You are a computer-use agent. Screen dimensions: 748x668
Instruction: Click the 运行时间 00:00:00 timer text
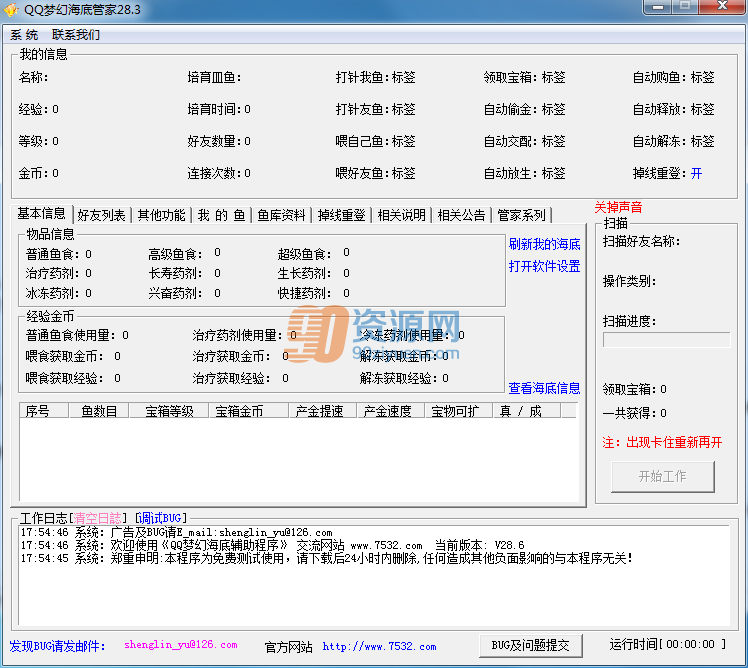668,645
